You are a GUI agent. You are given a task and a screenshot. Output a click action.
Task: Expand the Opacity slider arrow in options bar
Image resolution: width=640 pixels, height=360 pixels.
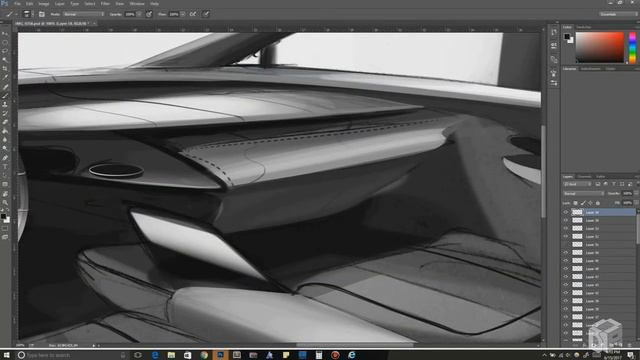pyautogui.click(x=139, y=14)
